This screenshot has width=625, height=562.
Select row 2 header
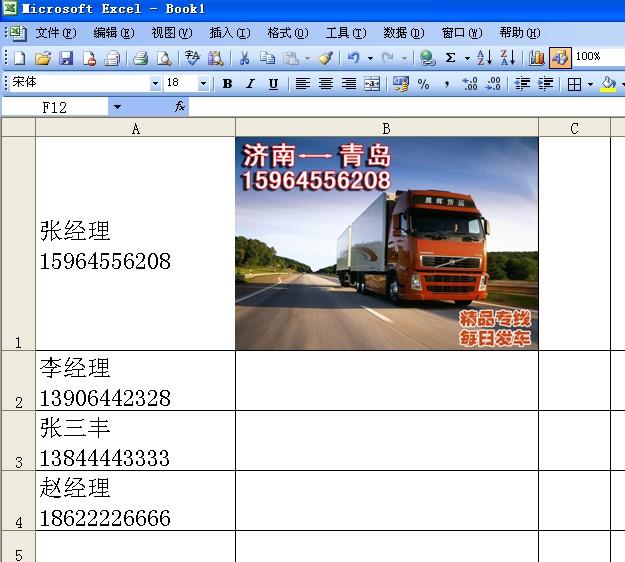tap(18, 381)
